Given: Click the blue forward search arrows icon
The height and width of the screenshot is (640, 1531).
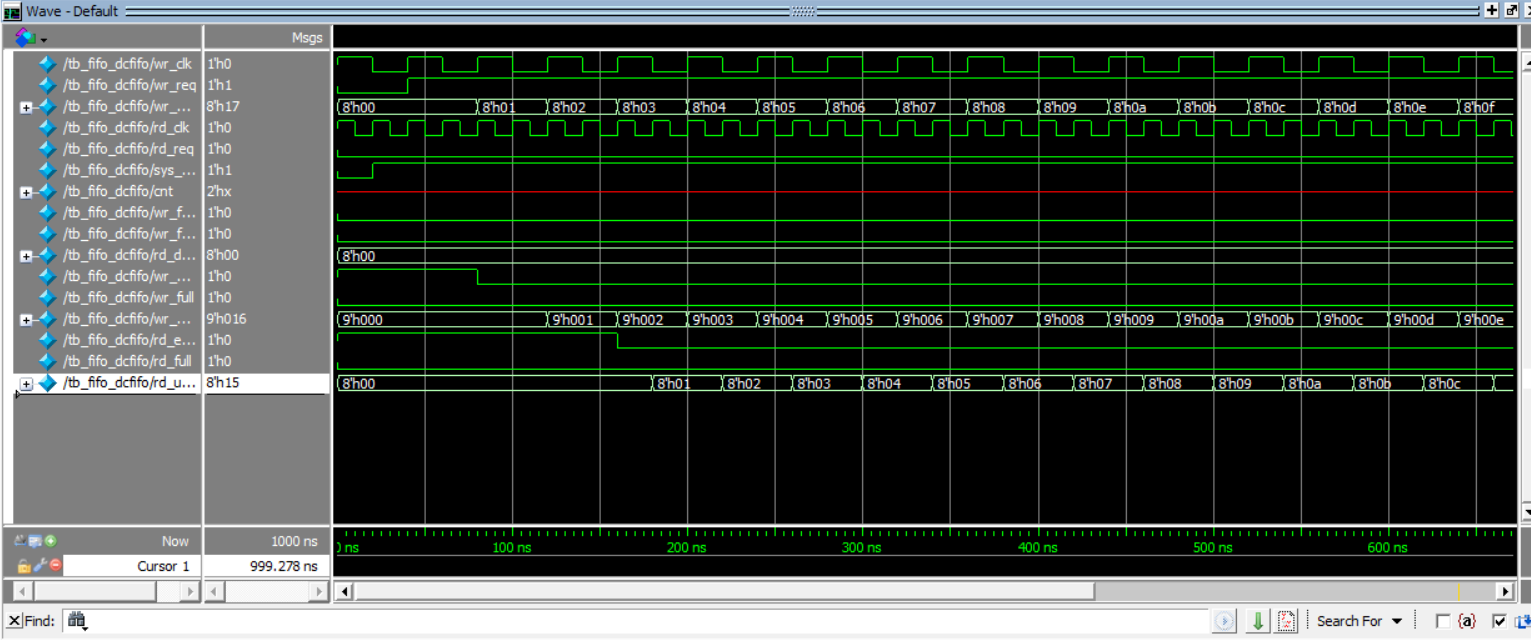Looking at the screenshot, I should point(1225,621).
